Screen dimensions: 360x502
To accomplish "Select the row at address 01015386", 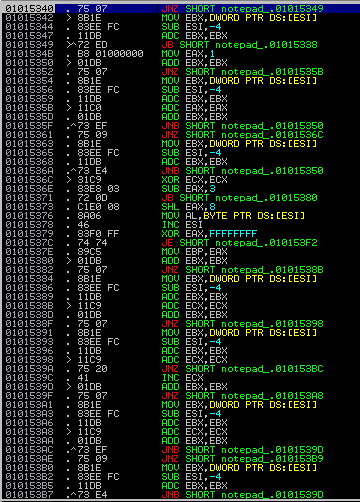I will pos(180,287).
